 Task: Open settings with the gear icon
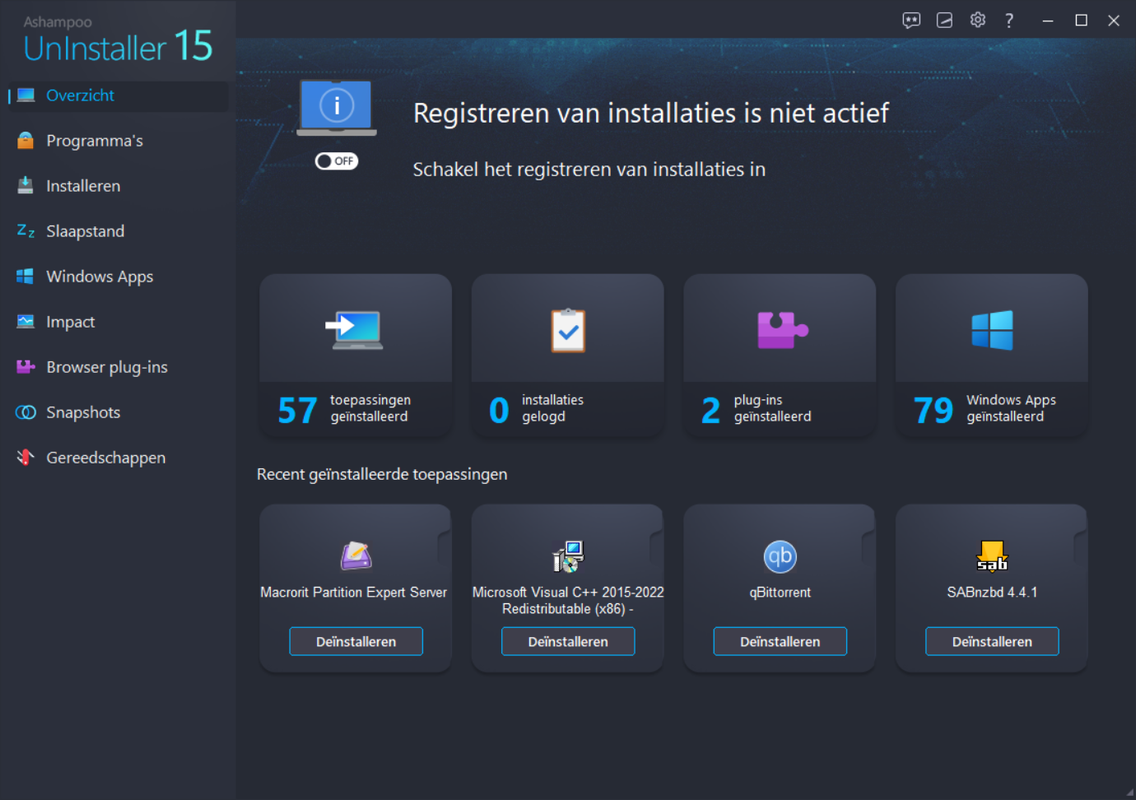click(x=977, y=20)
